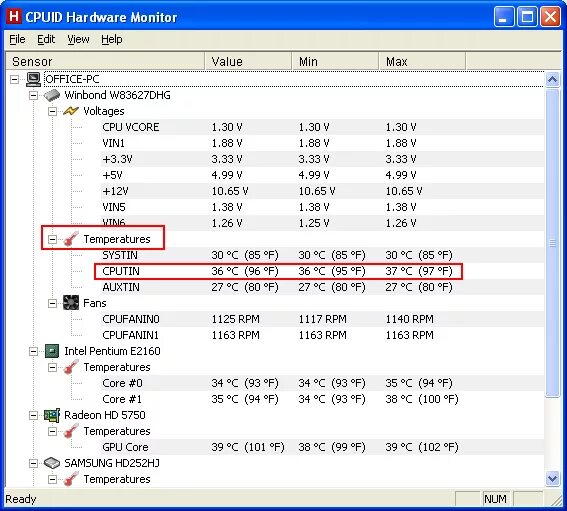The width and height of the screenshot is (567, 511).
Task: Open the View menu
Action: coord(78,39)
